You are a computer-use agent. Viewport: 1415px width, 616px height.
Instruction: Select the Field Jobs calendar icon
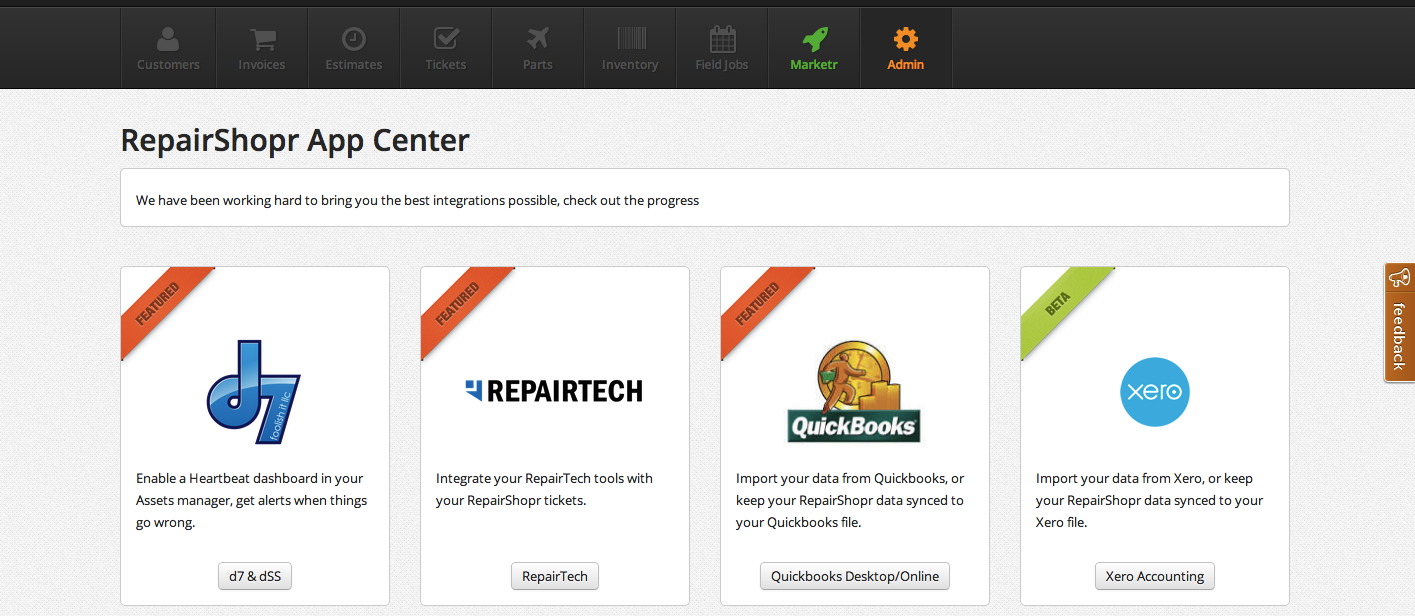[x=722, y=39]
